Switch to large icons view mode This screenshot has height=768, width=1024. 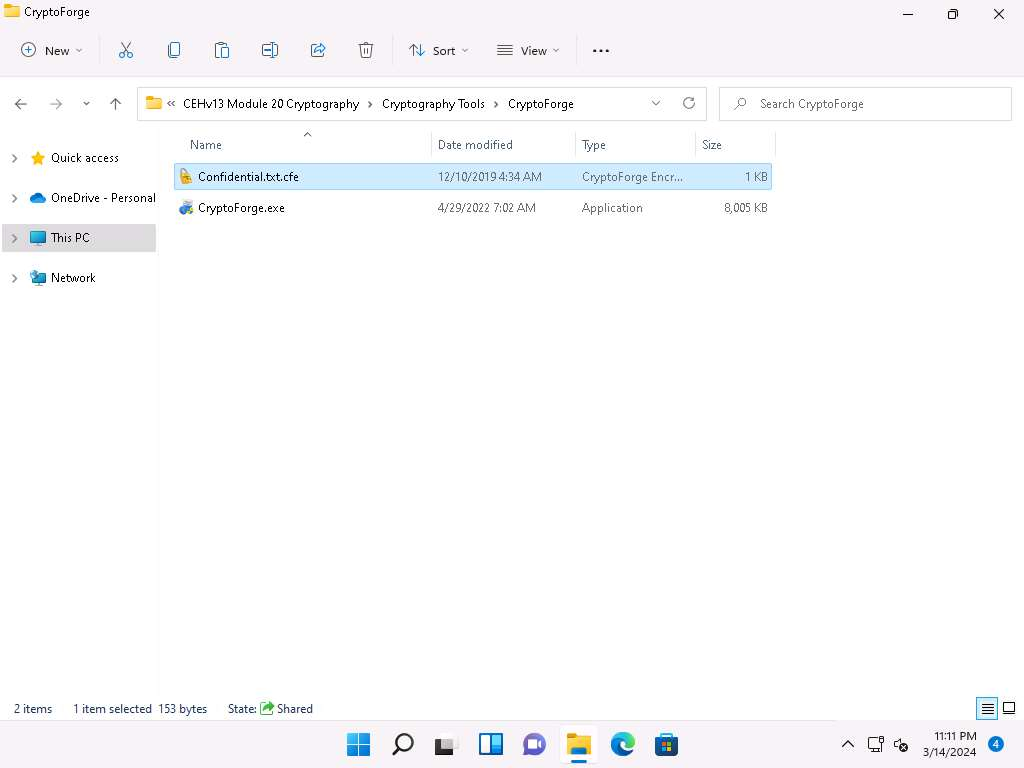1008,708
